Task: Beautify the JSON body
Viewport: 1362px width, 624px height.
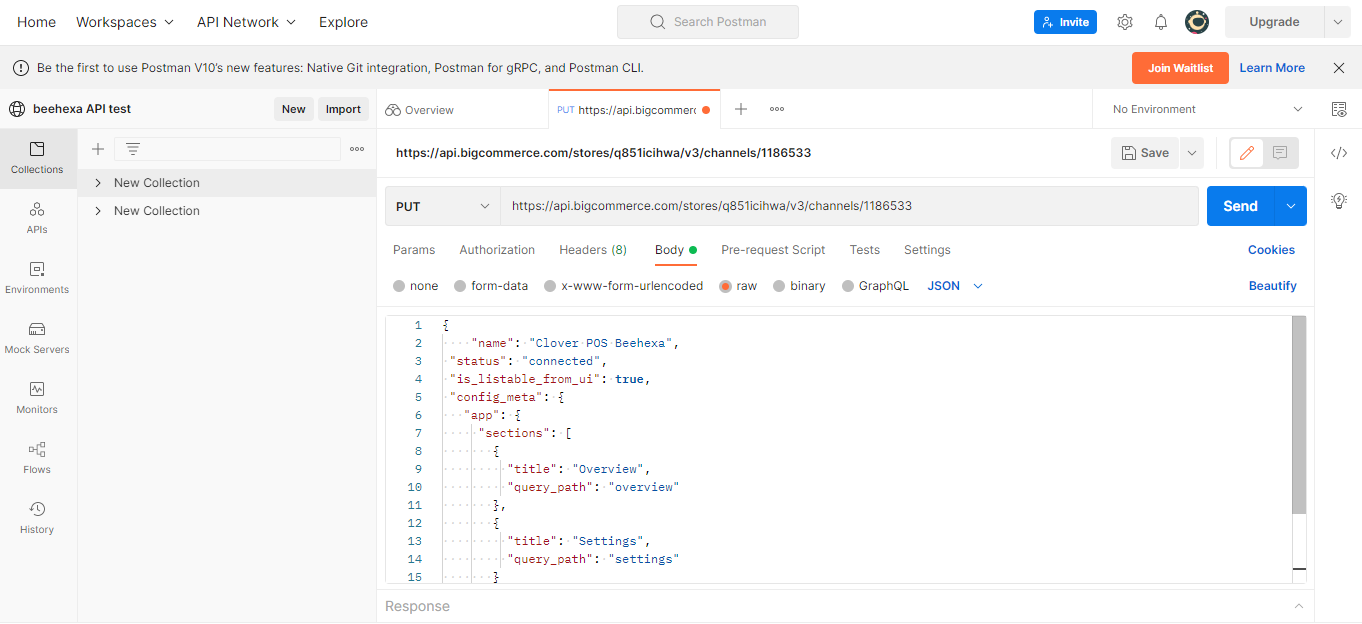Action: [x=1272, y=285]
